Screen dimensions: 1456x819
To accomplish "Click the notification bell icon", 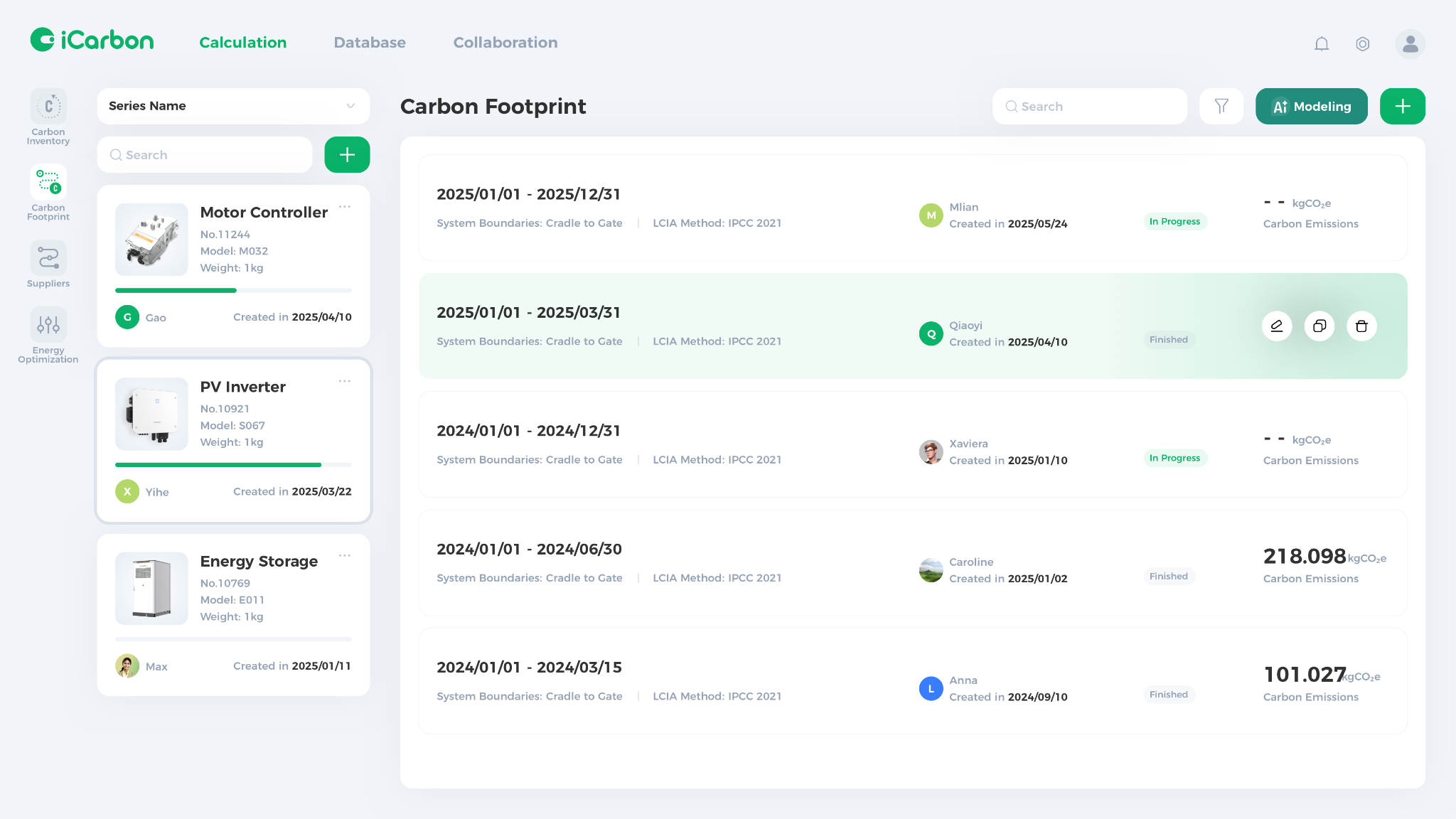I will [1321, 44].
